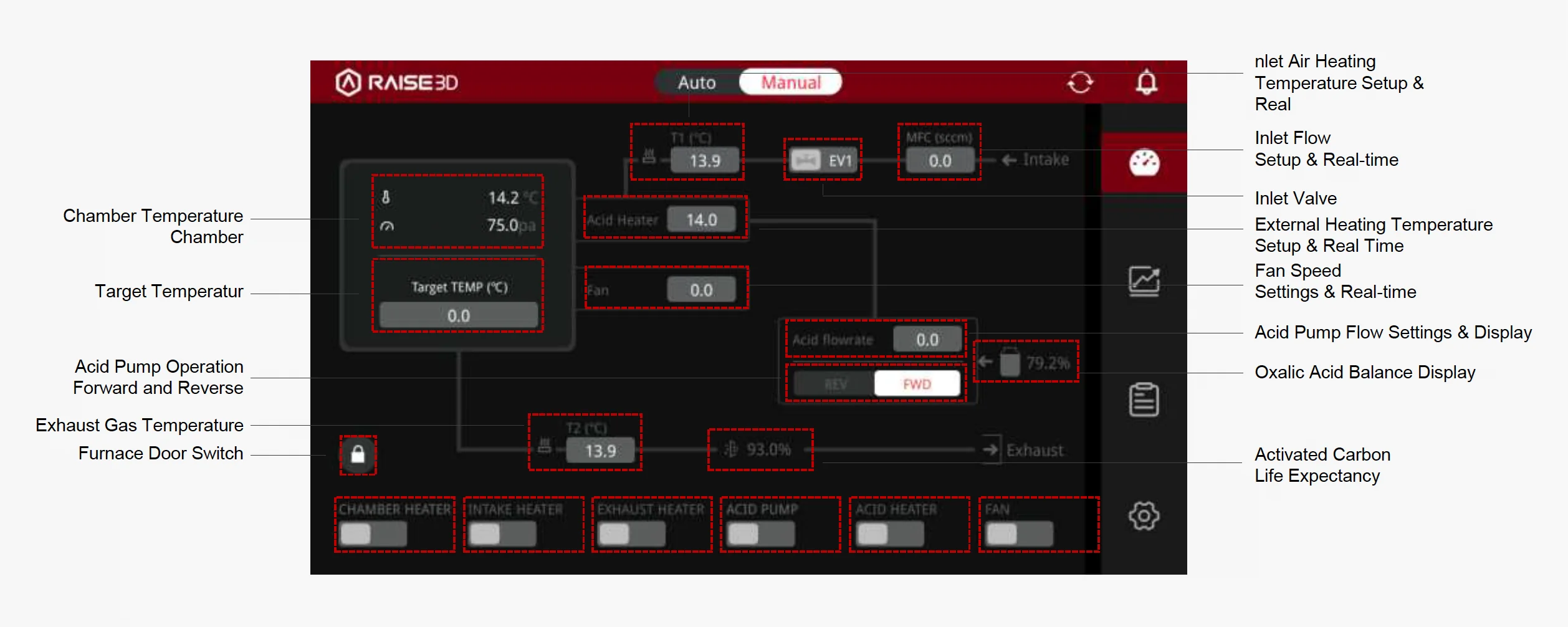Viewport: 1568px width, 627px height.
Task: Open the dashboard gauge view in the sidebar
Action: tap(1145, 162)
